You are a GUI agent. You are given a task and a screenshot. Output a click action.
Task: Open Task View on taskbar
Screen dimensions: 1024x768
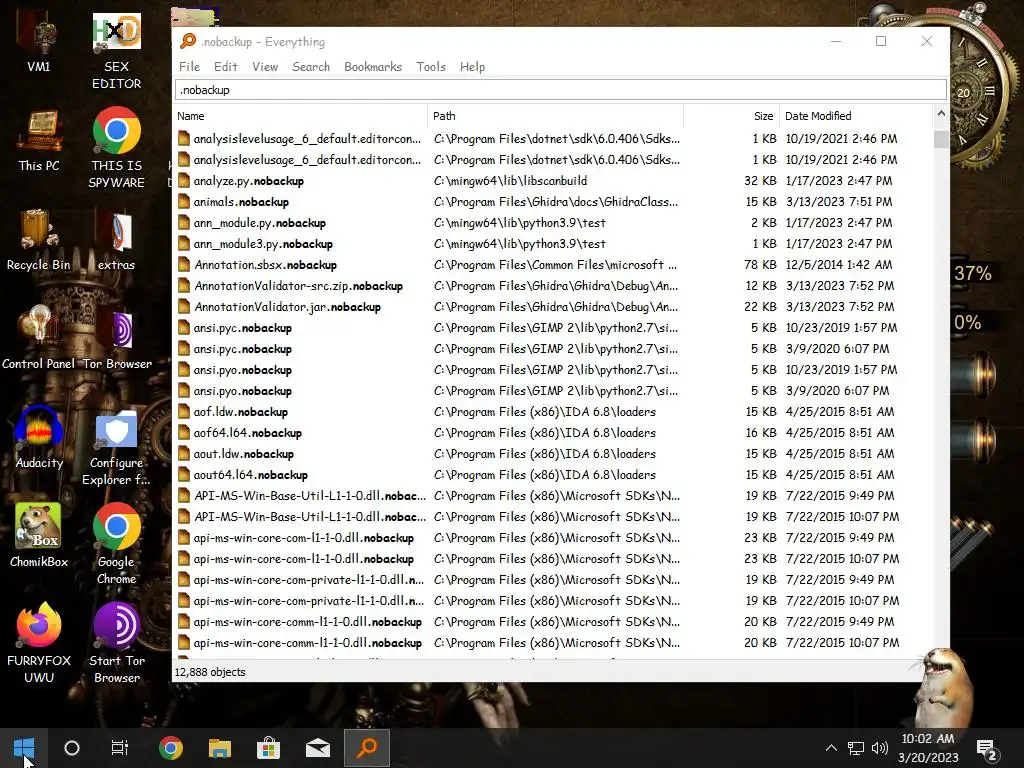(120, 748)
